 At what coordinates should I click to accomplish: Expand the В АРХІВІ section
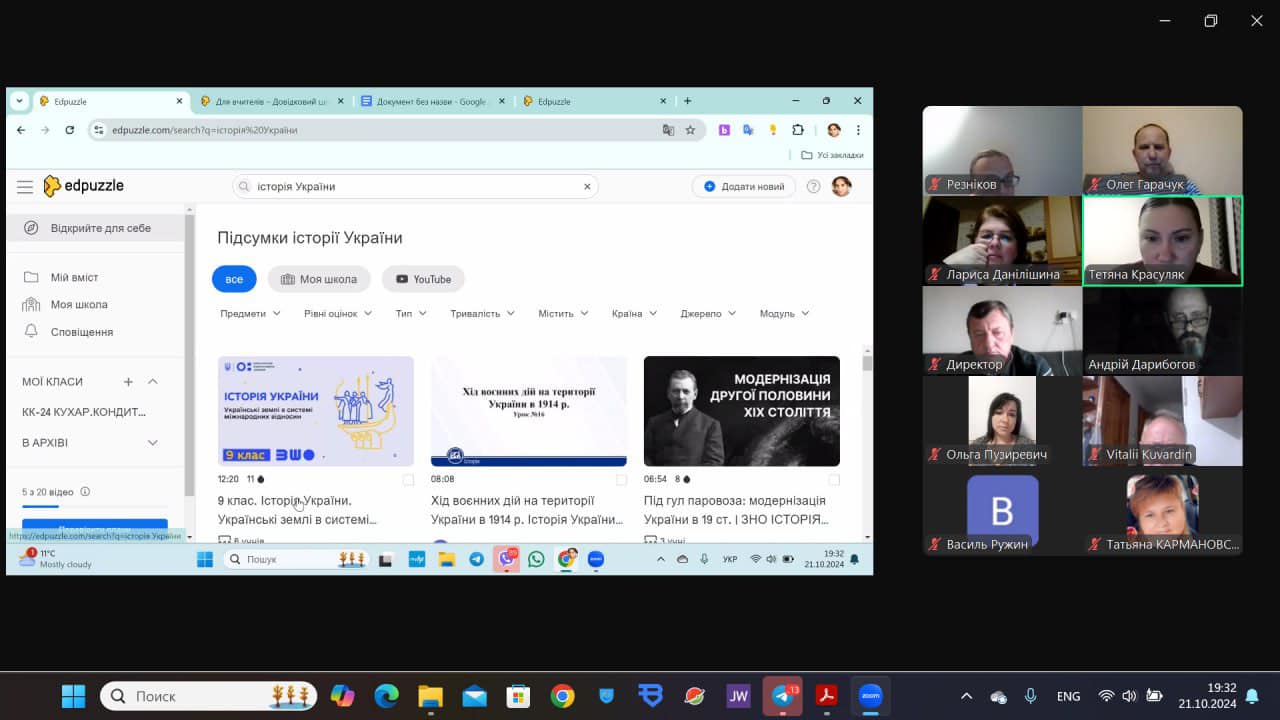(153, 443)
